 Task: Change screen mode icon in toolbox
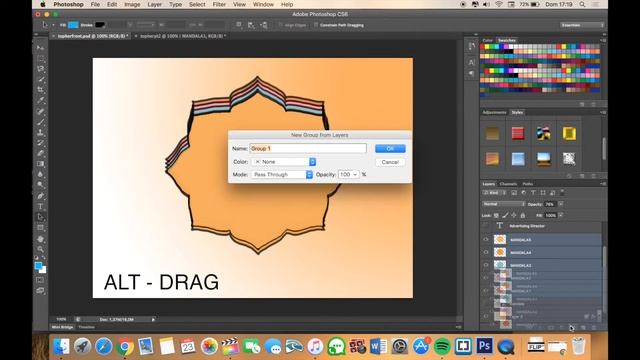click(40, 291)
